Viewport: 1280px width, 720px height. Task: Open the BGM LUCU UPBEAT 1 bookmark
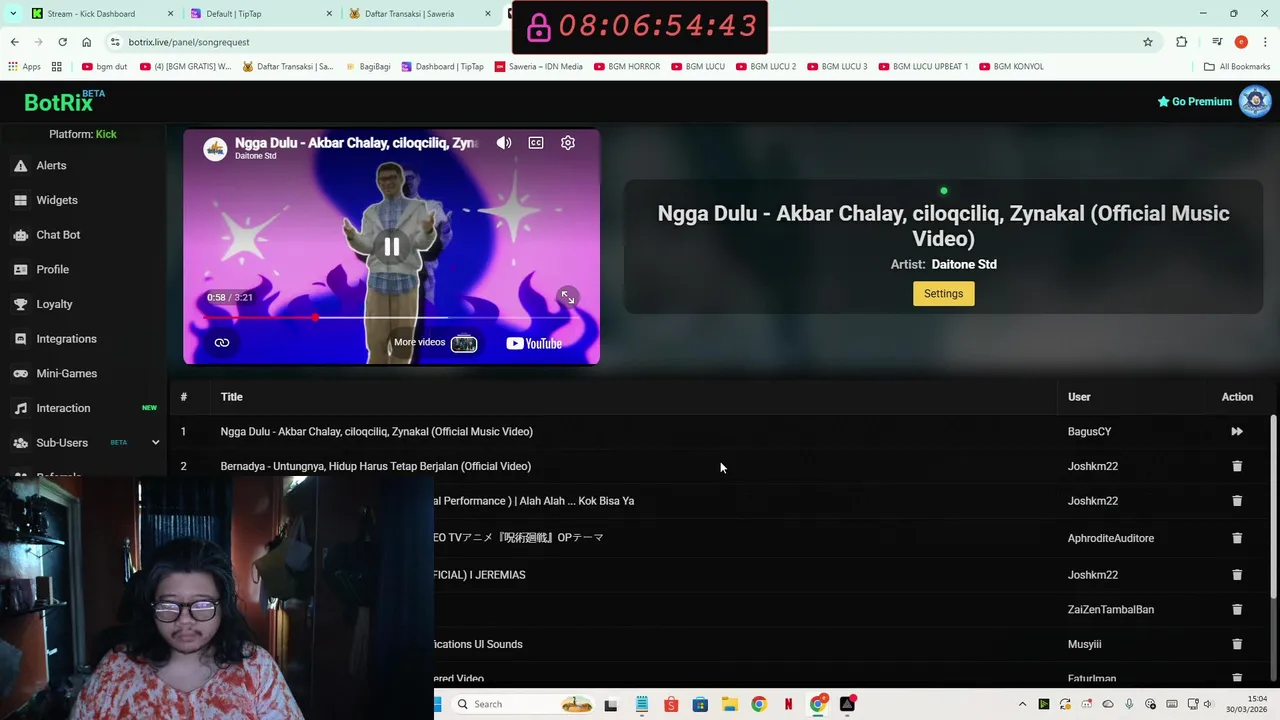click(923, 67)
